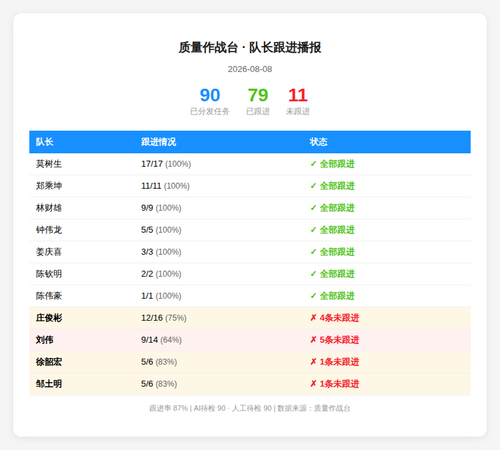This screenshot has height=450, width=500.
Task: Click 全部跟进 status for 林财雄
Action: (x=332, y=208)
